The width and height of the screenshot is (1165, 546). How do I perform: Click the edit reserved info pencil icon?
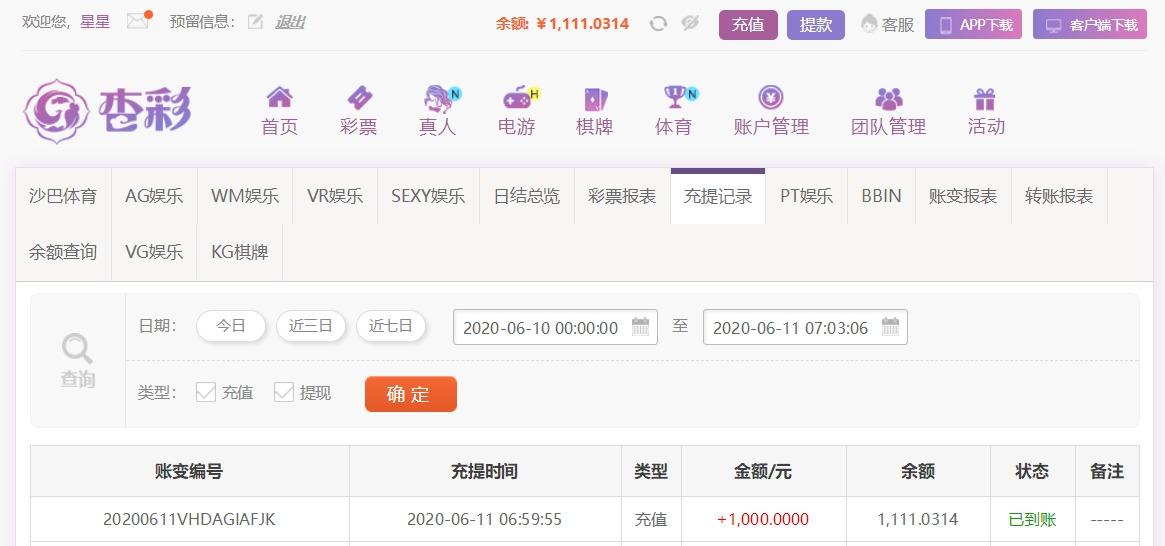point(256,22)
